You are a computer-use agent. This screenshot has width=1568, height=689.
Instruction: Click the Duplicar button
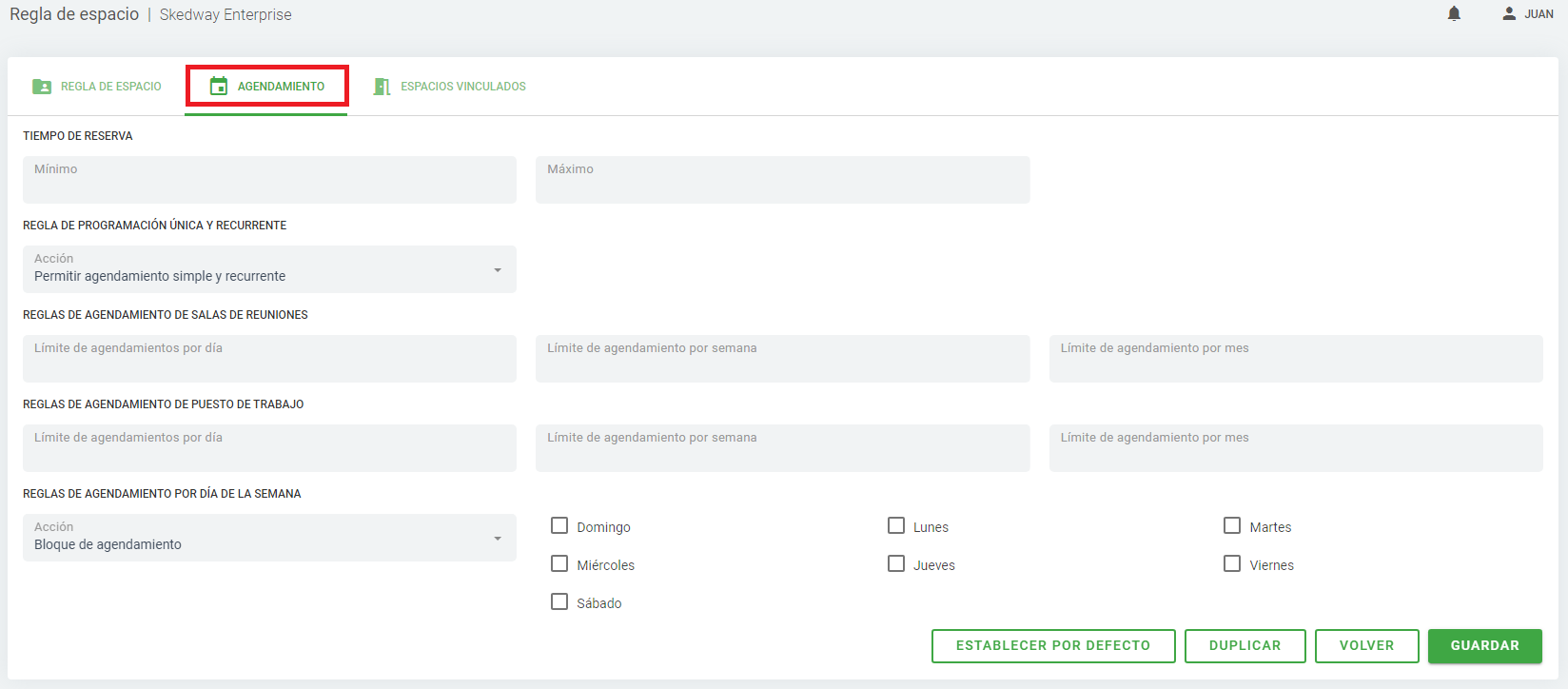[x=1245, y=645]
